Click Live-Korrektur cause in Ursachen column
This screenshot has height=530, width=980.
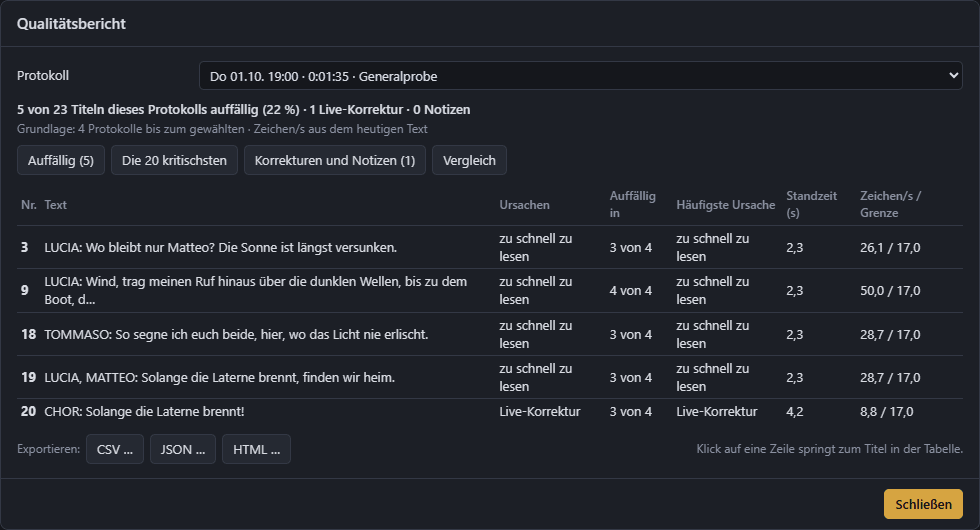click(x=540, y=412)
